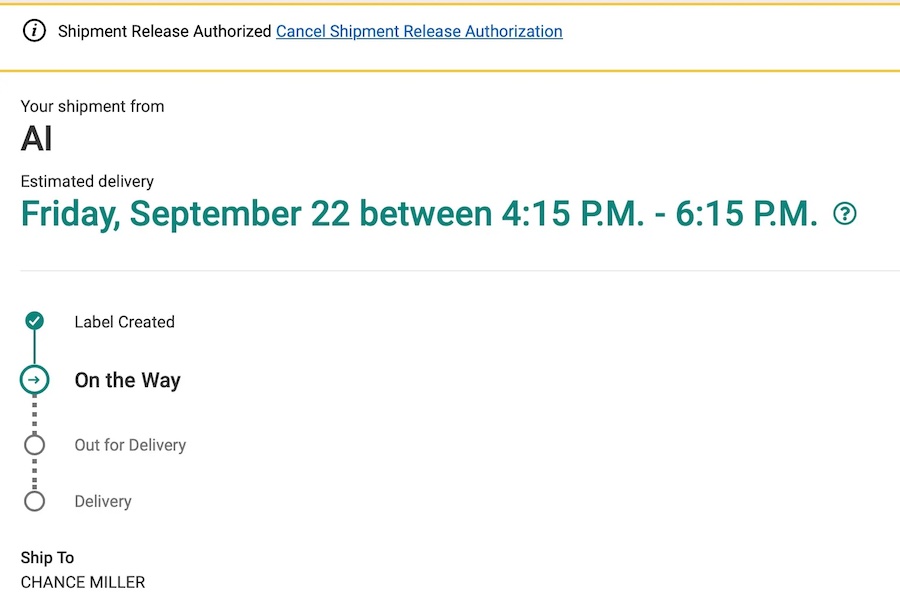Click the Ship To heading
Screen dimensions: 900x592
47,557
